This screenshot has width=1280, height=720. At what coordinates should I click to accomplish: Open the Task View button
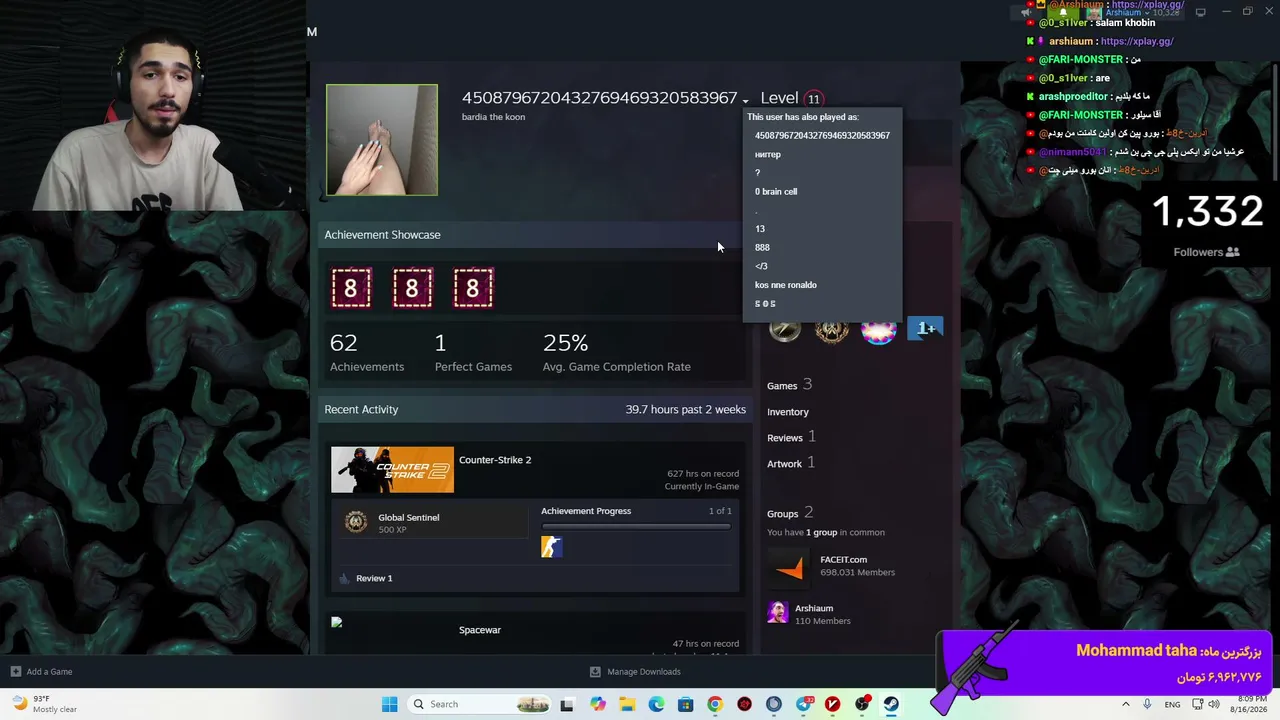point(567,704)
